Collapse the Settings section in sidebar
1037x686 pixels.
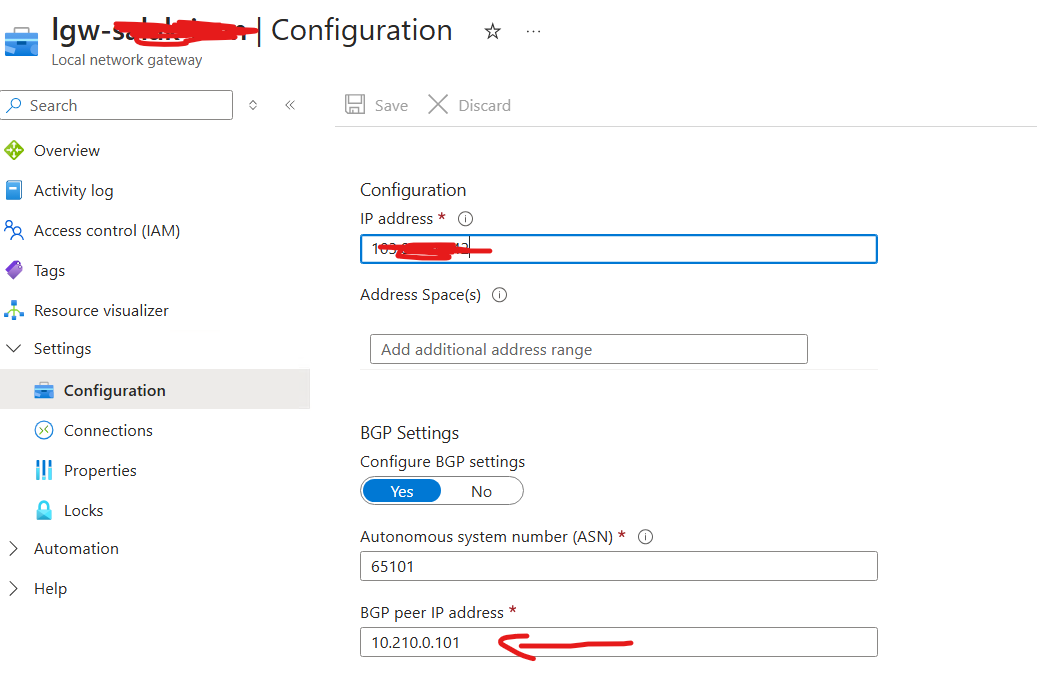click(14, 349)
